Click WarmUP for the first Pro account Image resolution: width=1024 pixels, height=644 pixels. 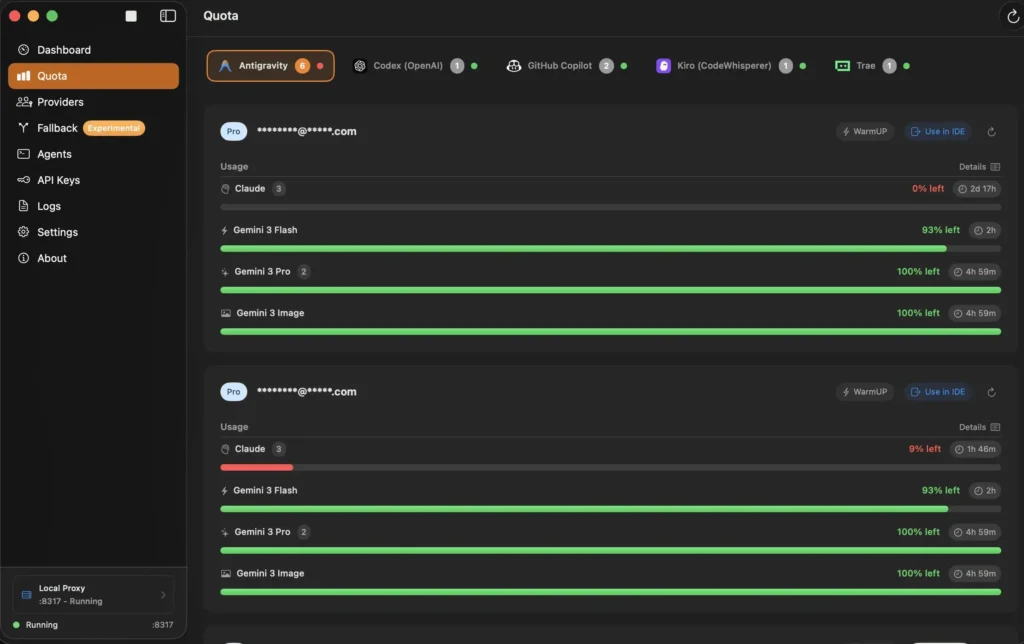point(864,131)
